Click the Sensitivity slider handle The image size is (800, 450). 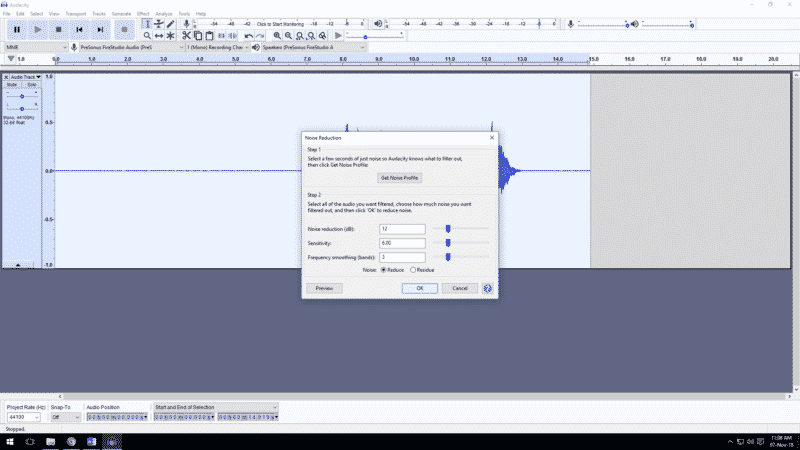point(448,243)
